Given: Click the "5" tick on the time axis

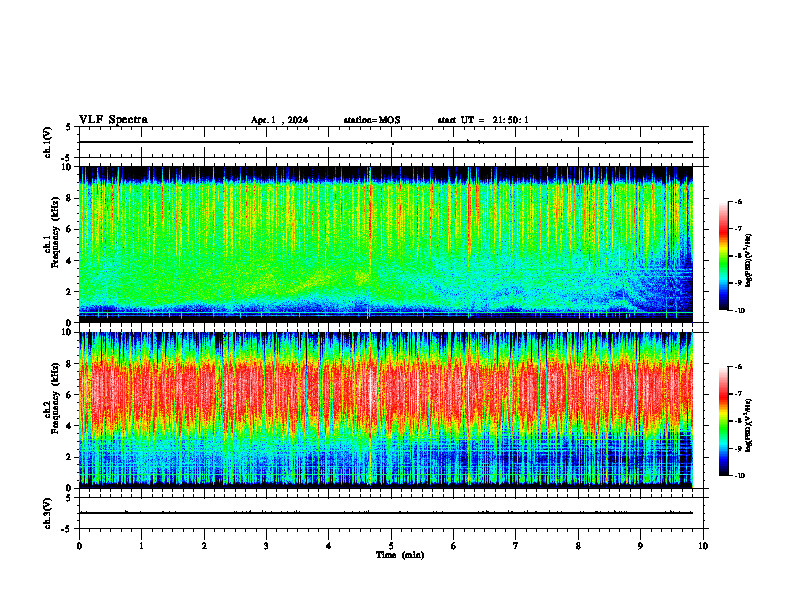Looking at the screenshot, I should [x=391, y=546].
